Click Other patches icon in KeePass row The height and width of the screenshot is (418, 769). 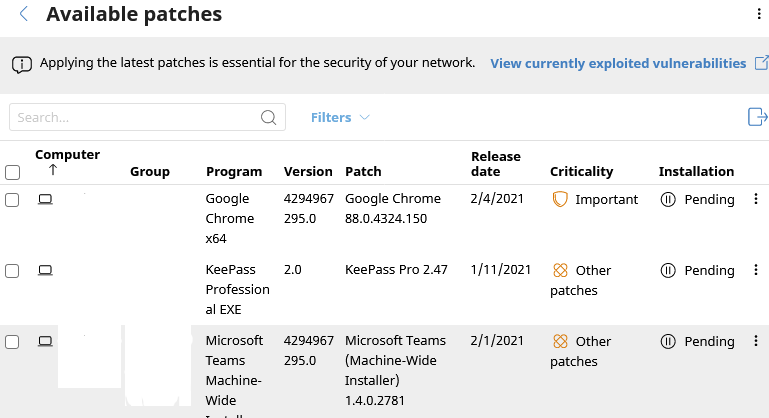(560, 270)
